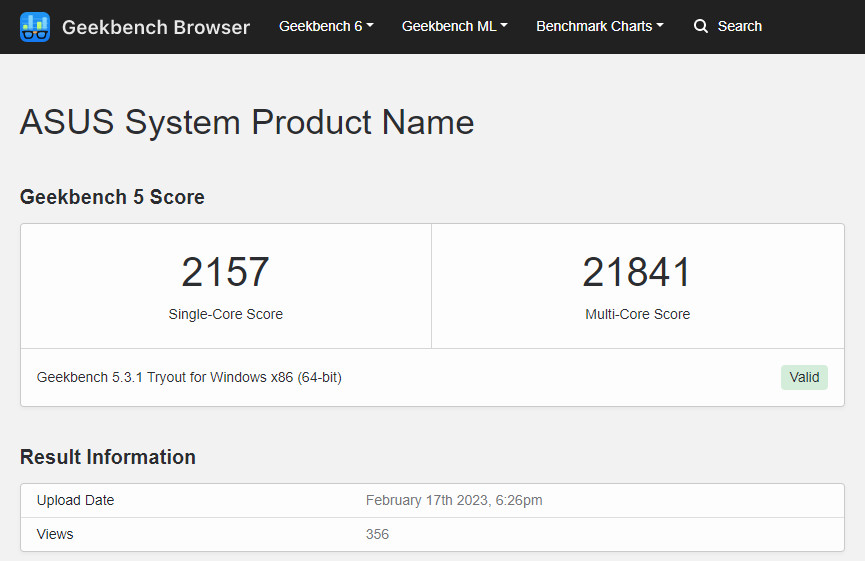Screen dimensions: 865x561
Task: Click the Valid status badge
Action: (804, 377)
